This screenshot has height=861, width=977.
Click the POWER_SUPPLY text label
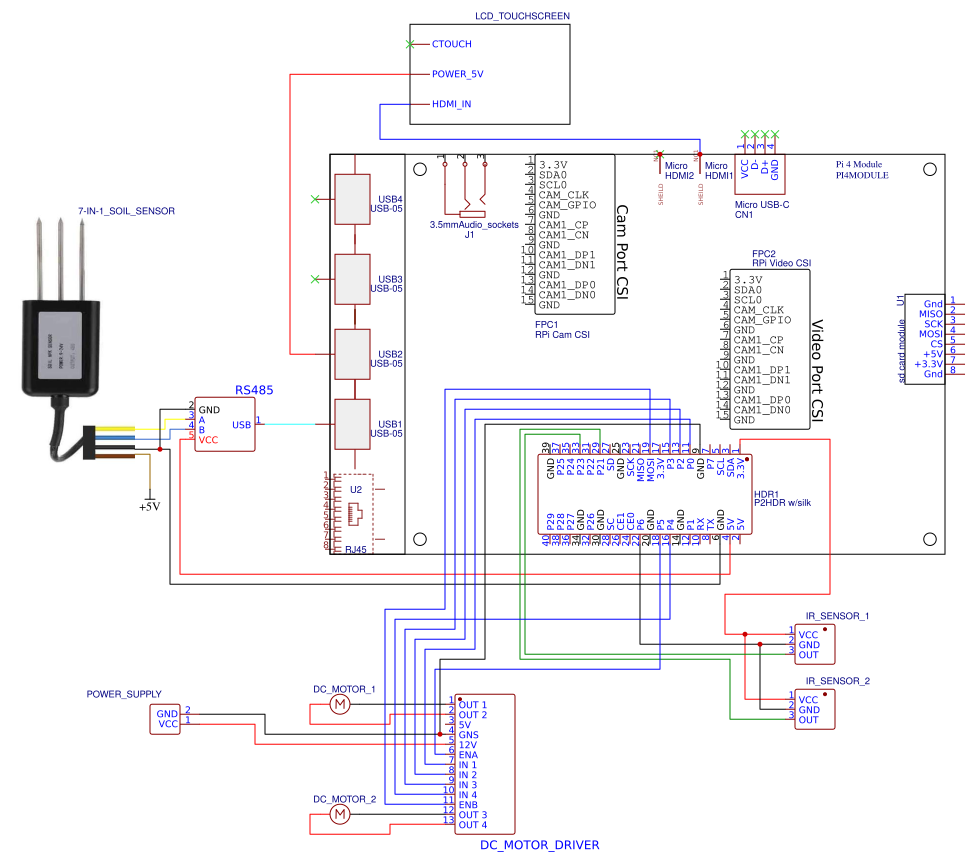[x=124, y=694]
